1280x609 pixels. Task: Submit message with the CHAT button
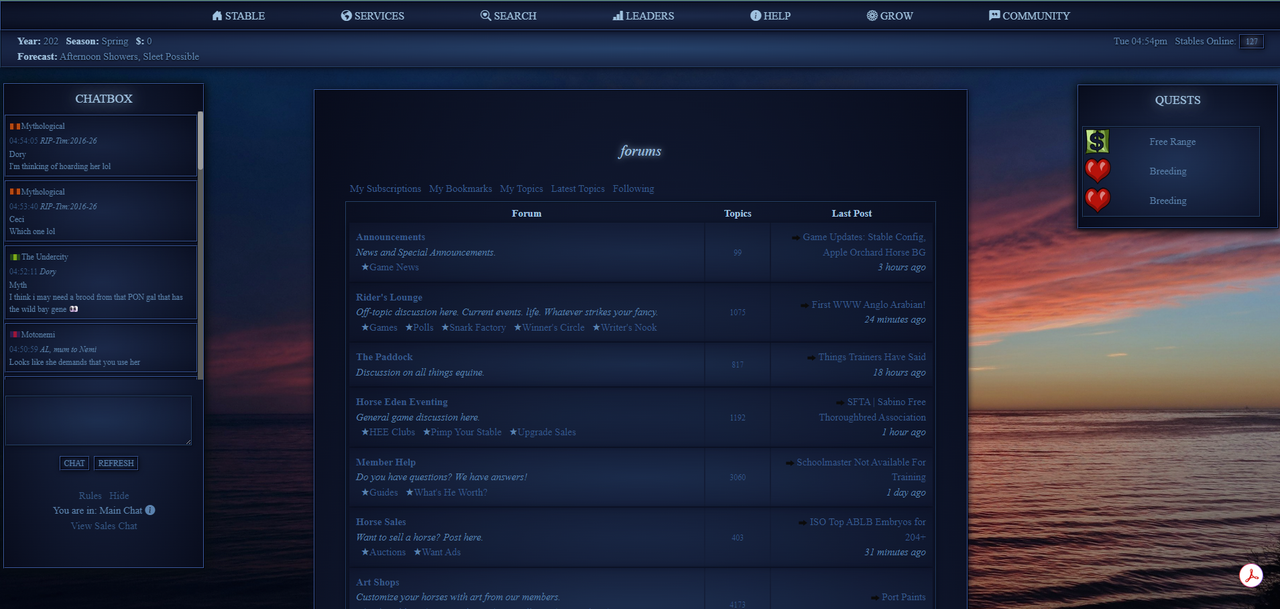(x=74, y=463)
